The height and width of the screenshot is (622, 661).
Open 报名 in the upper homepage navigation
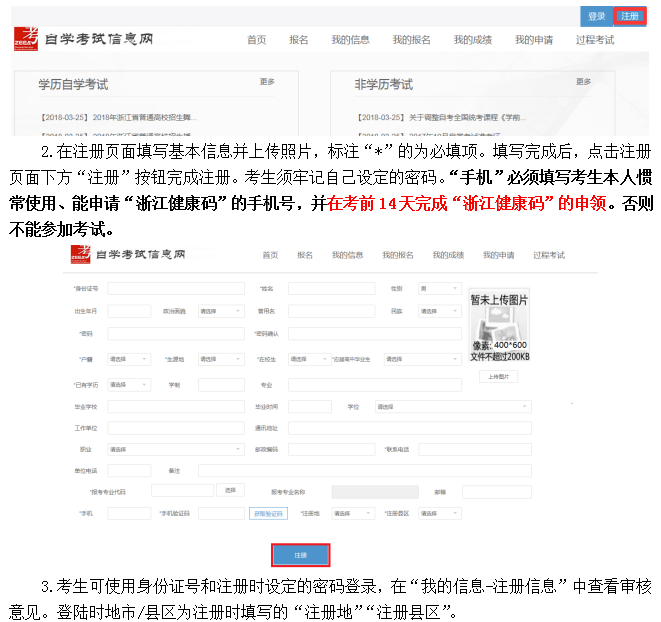click(x=298, y=40)
